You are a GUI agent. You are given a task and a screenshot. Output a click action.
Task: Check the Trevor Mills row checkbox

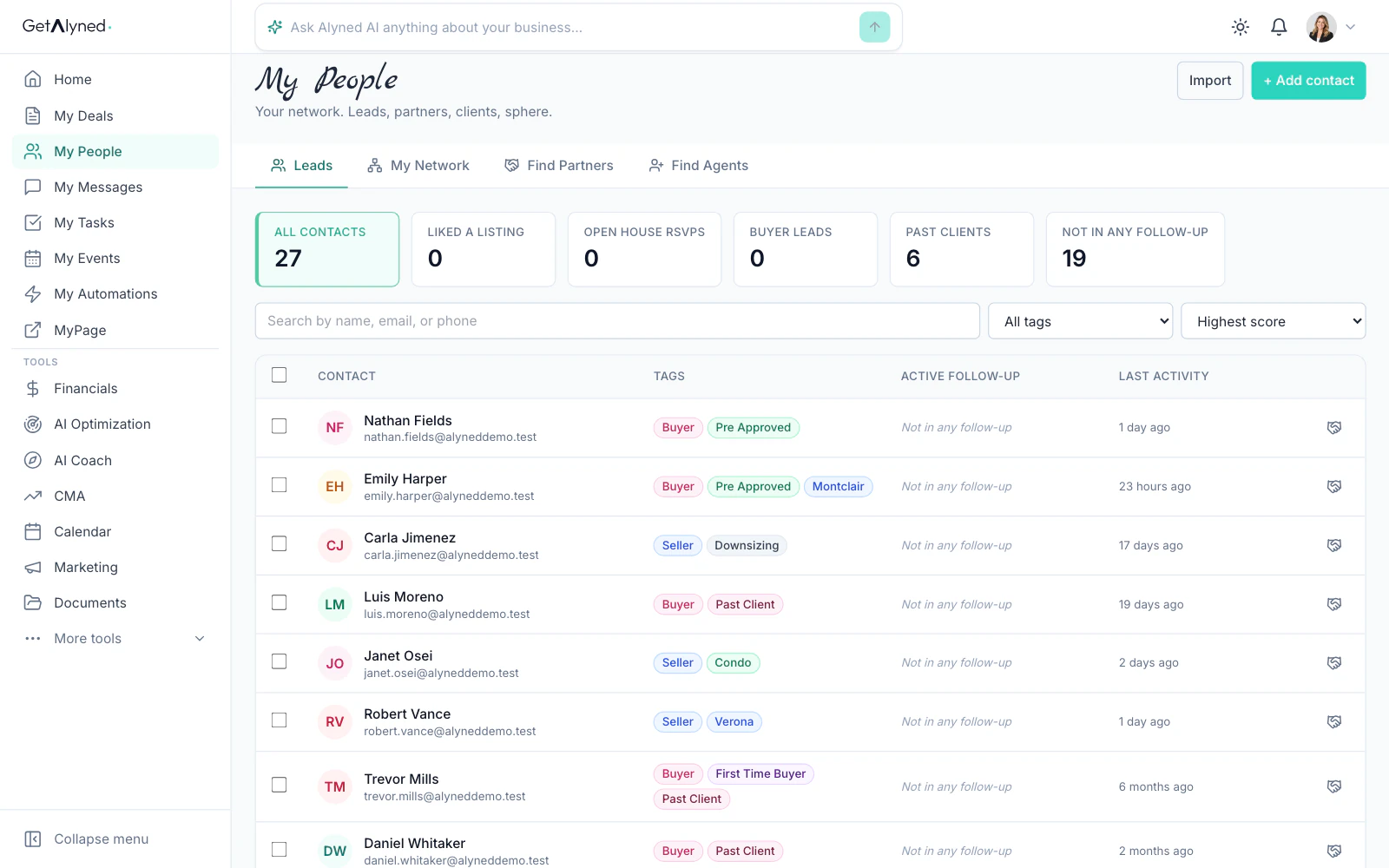[x=279, y=785]
